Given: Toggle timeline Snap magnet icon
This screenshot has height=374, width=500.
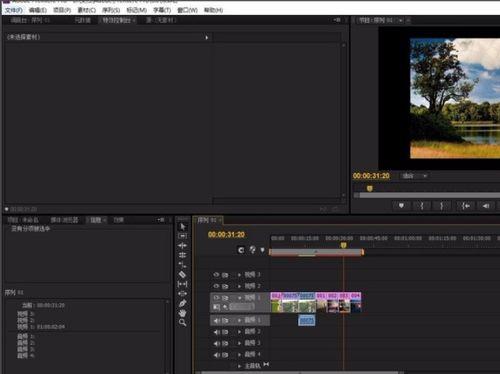Looking at the screenshot, I should pos(241,250).
